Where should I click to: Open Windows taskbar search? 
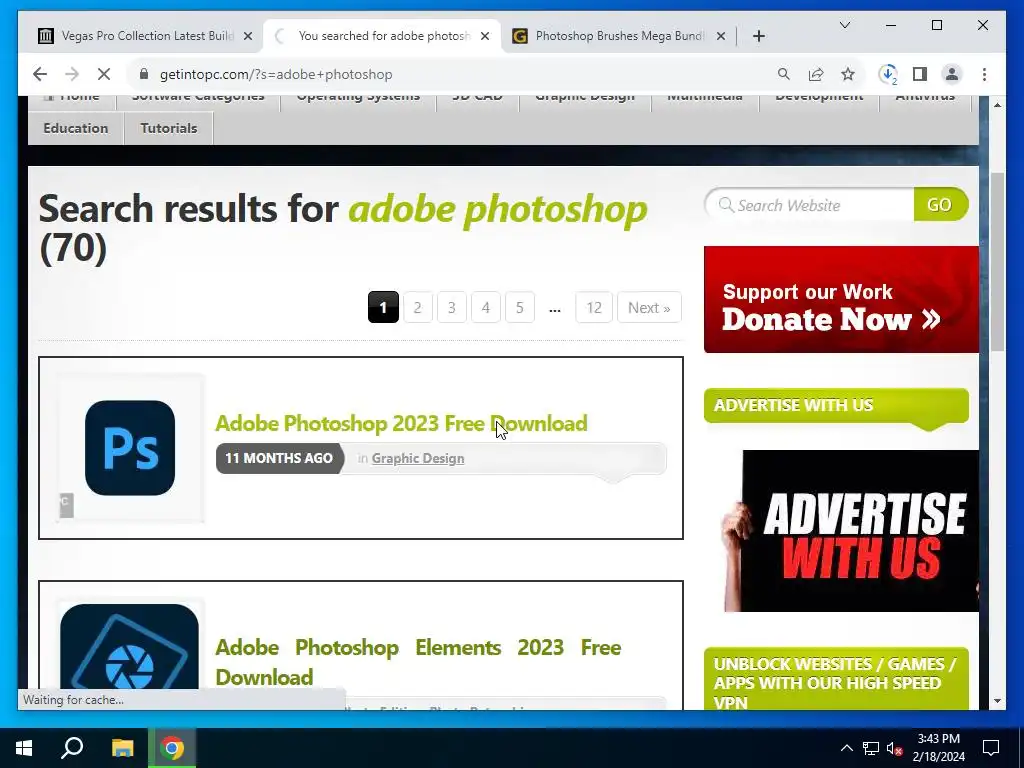pos(72,748)
